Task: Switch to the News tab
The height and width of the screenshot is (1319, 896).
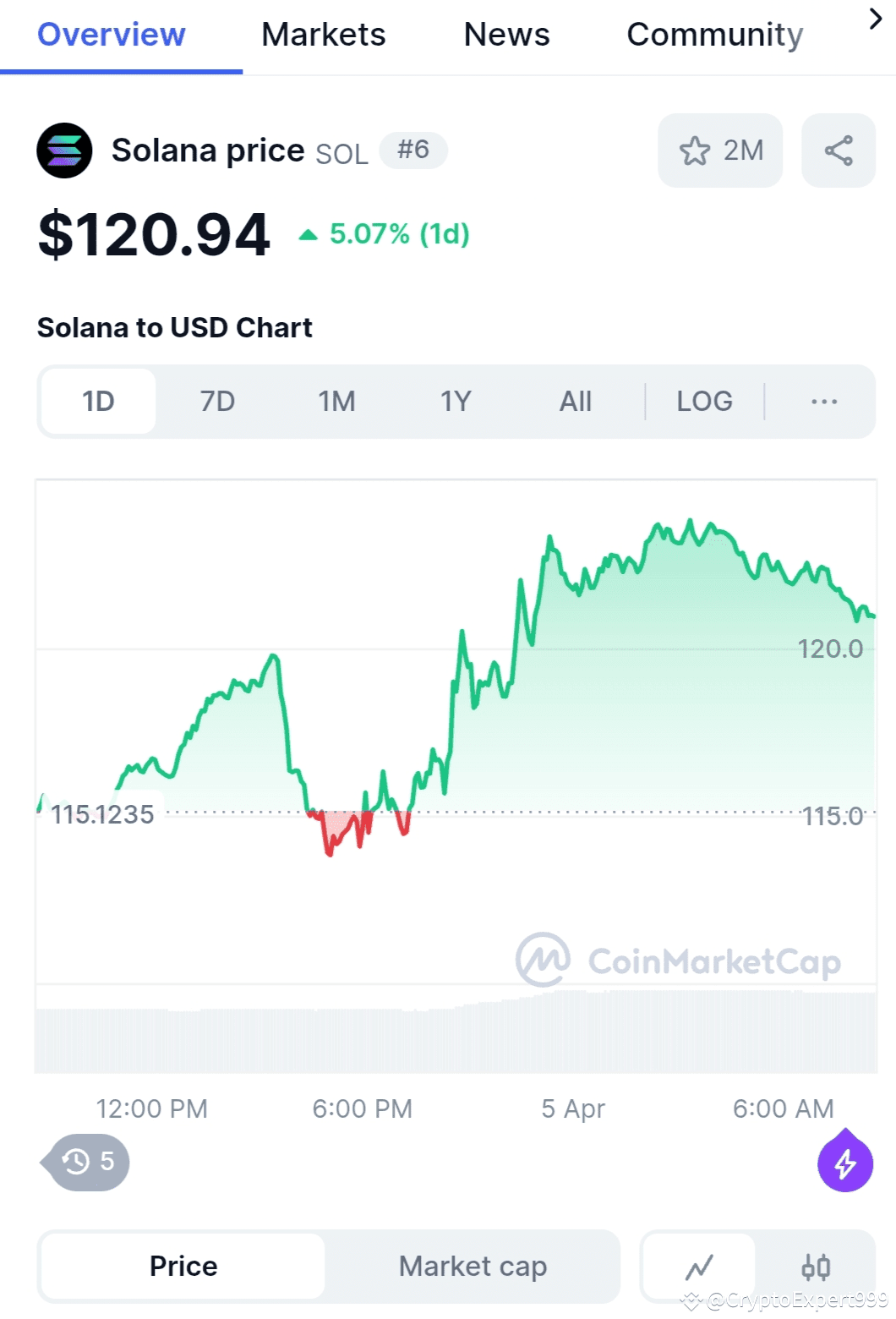Action: 506,35
